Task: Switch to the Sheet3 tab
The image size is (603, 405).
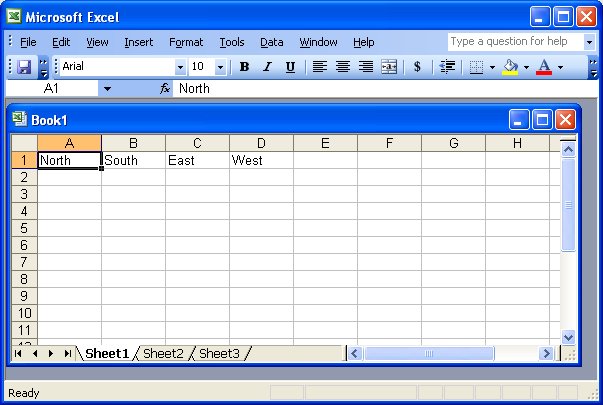Action: coord(219,353)
